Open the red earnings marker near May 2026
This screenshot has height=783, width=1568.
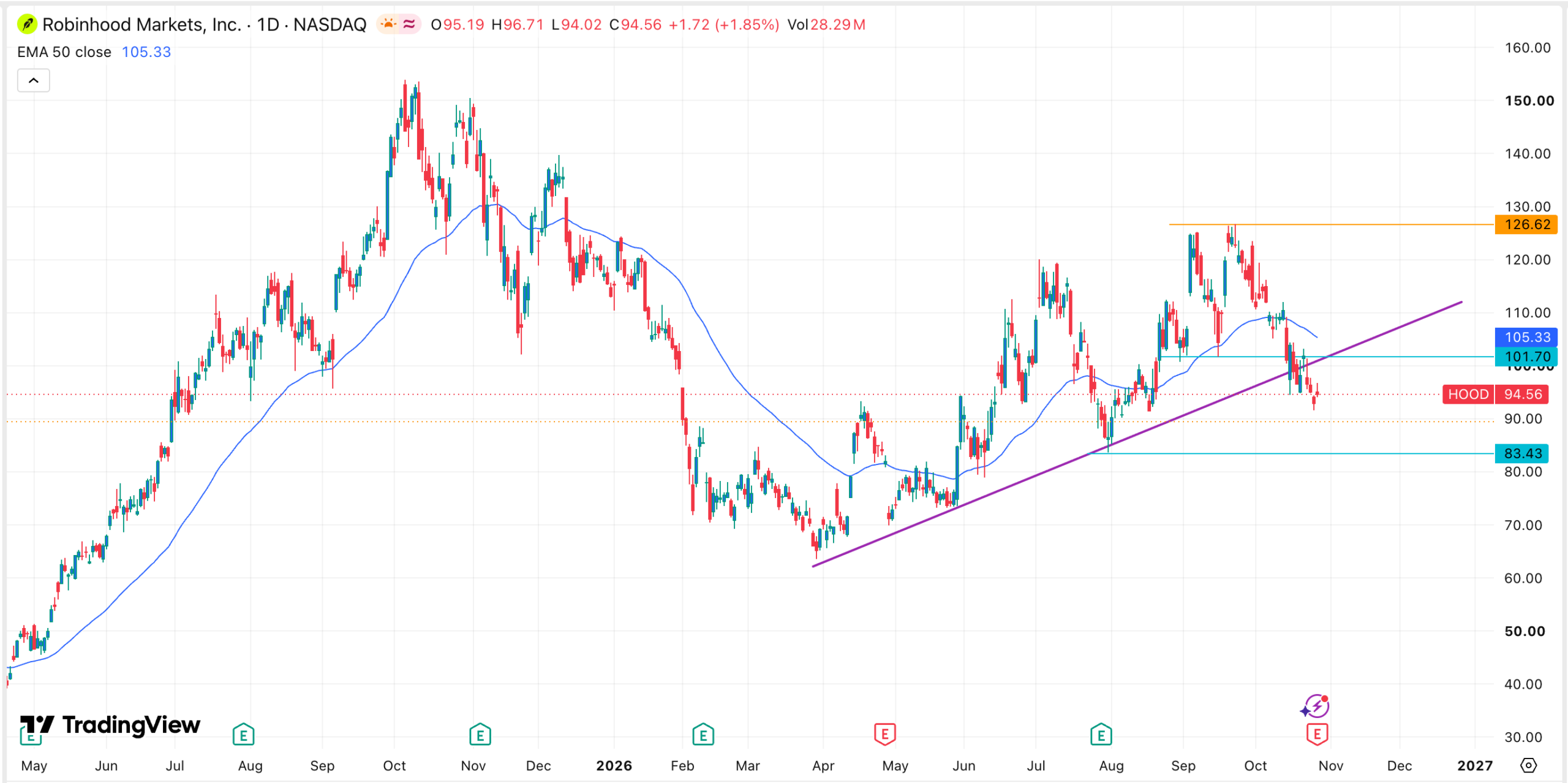coord(884,734)
